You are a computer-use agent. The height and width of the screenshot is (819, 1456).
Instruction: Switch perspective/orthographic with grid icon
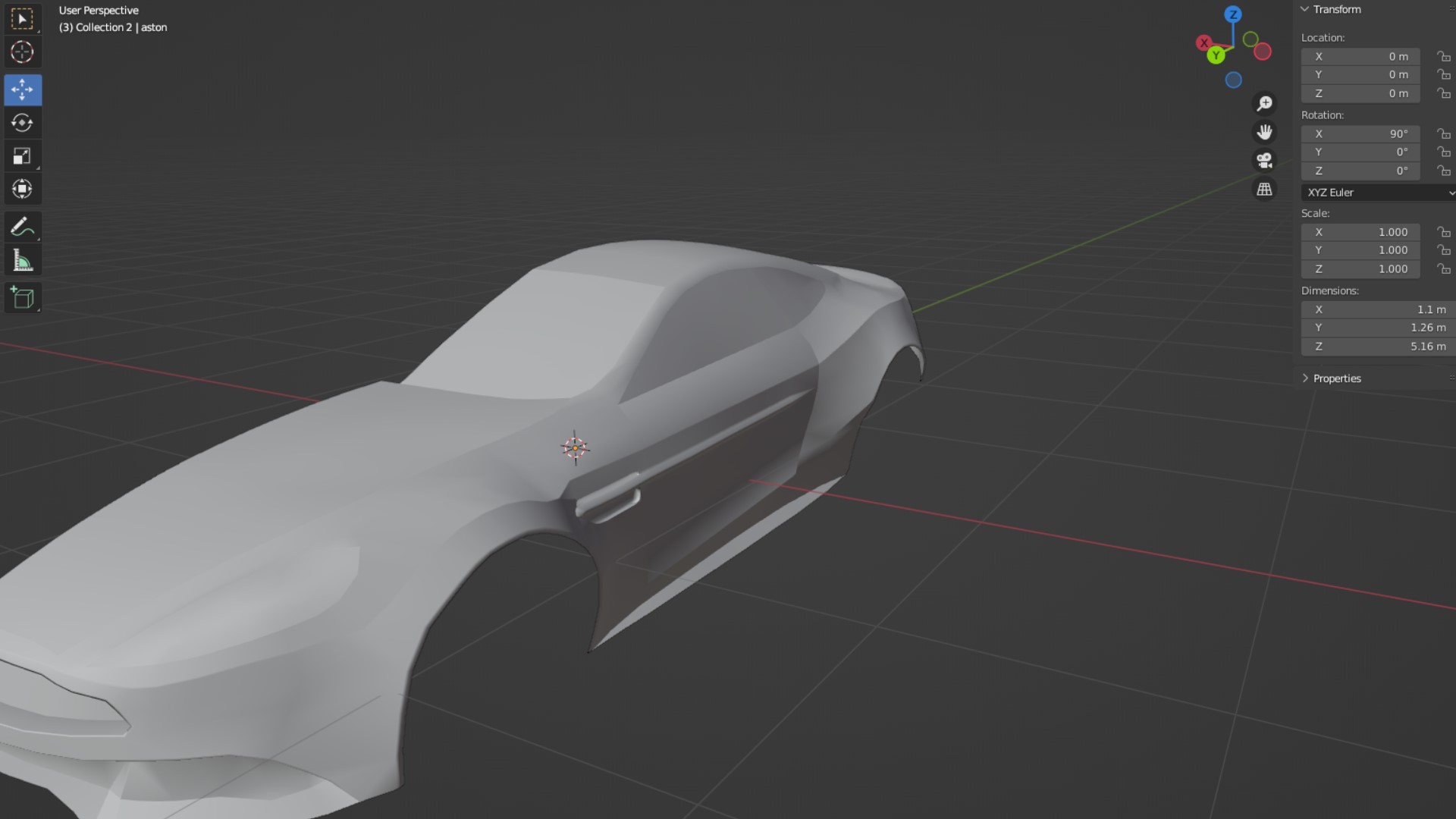(x=1264, y=190)
